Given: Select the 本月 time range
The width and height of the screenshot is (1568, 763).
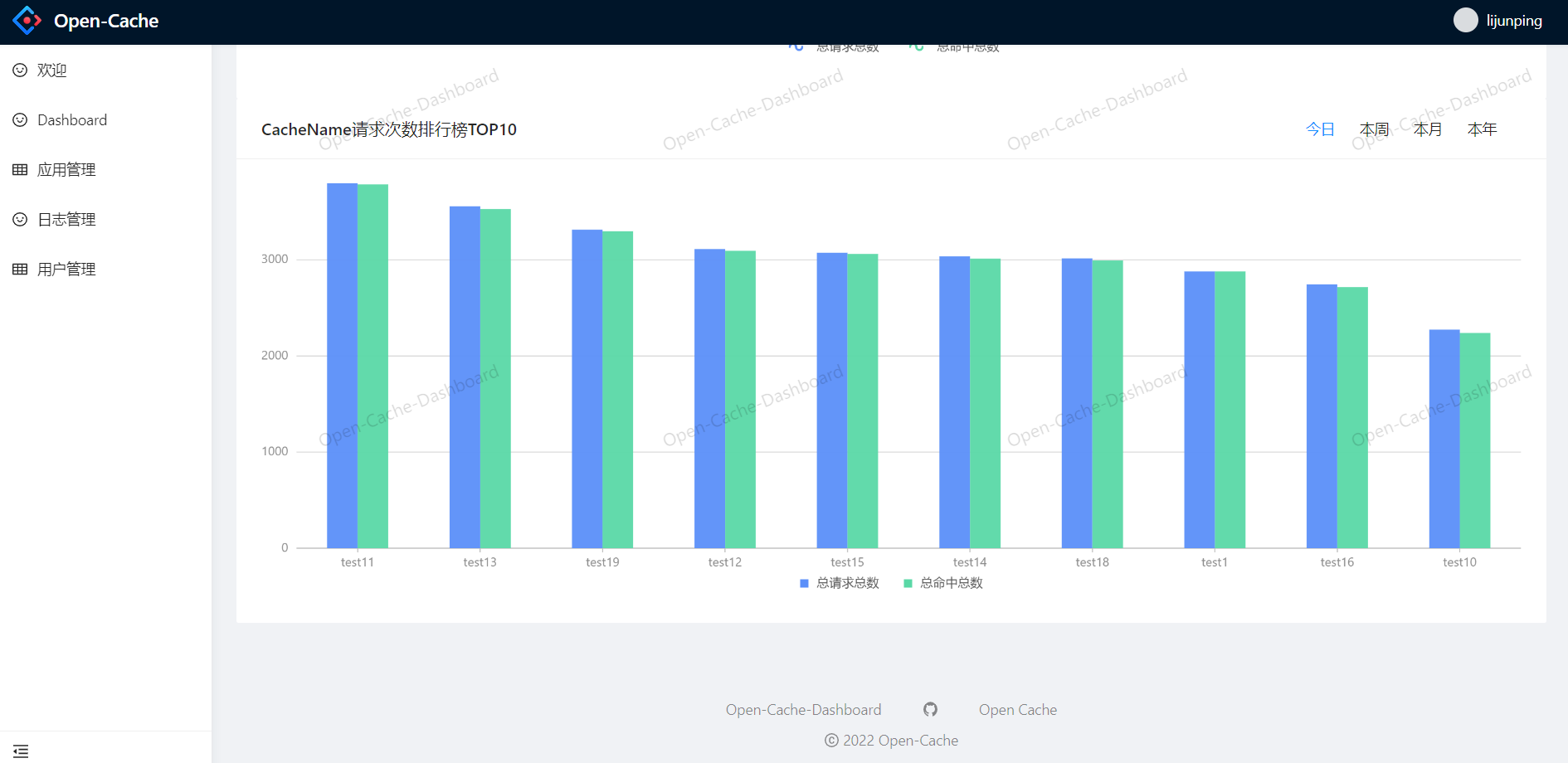Looking at the screenshot, I should (x=1428, y=129).
